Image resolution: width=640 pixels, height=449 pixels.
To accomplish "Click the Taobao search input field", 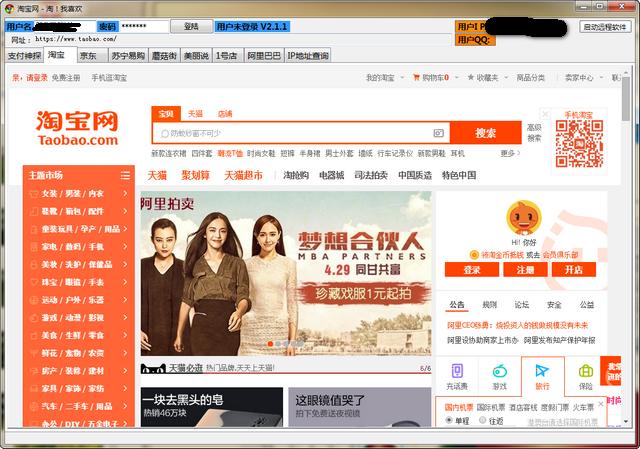I will pyautogui.click(x=301, y=133).
